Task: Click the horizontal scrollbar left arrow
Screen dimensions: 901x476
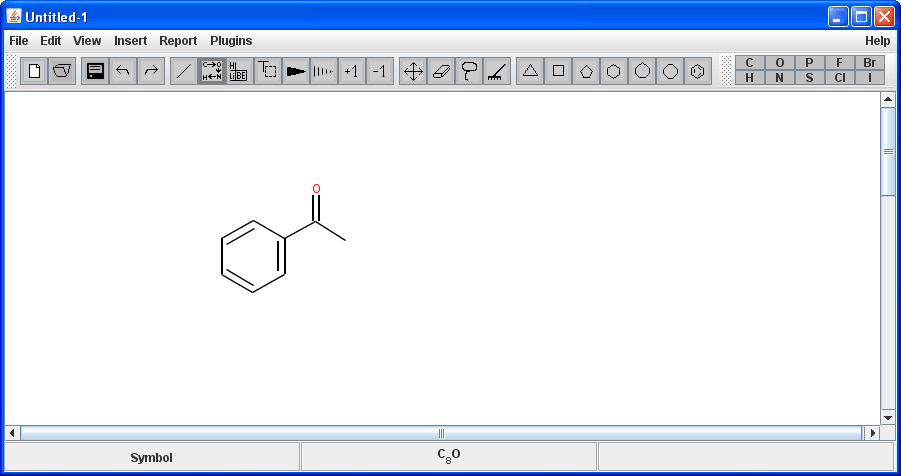Action: 13,433
